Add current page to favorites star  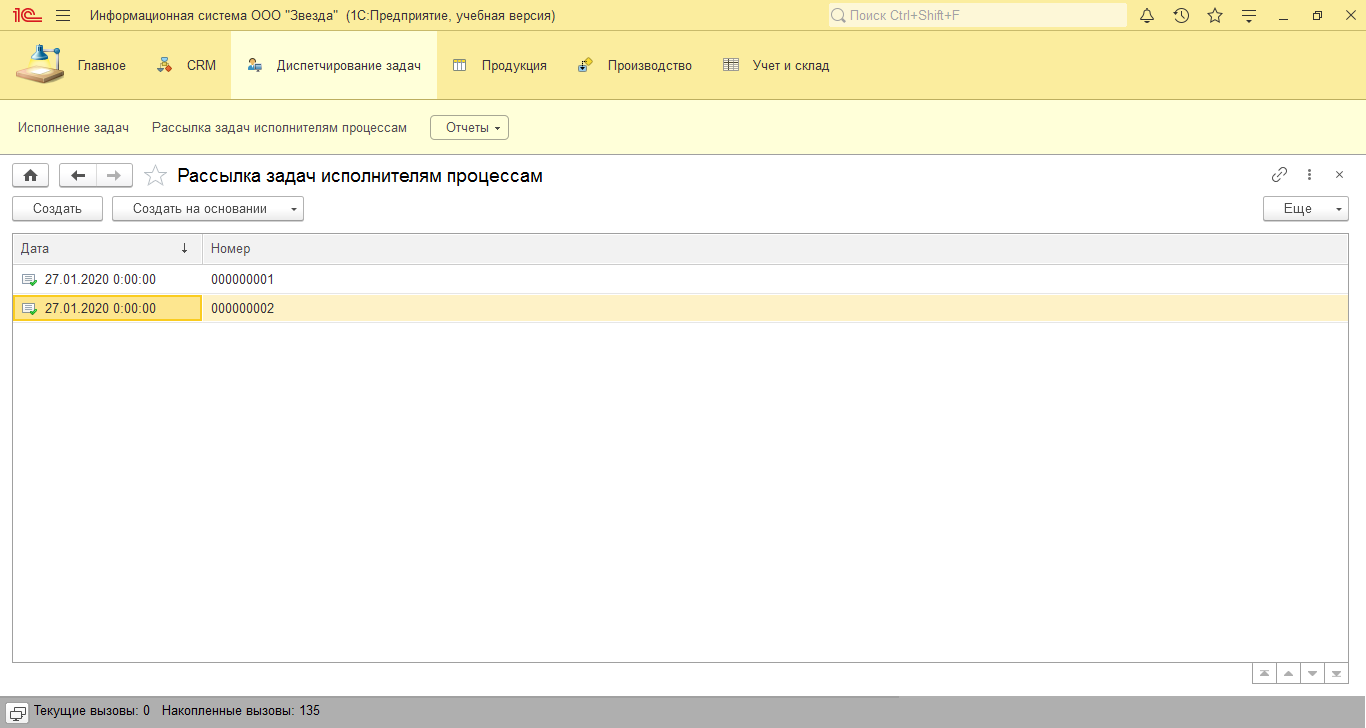click(x=155, y=176)
